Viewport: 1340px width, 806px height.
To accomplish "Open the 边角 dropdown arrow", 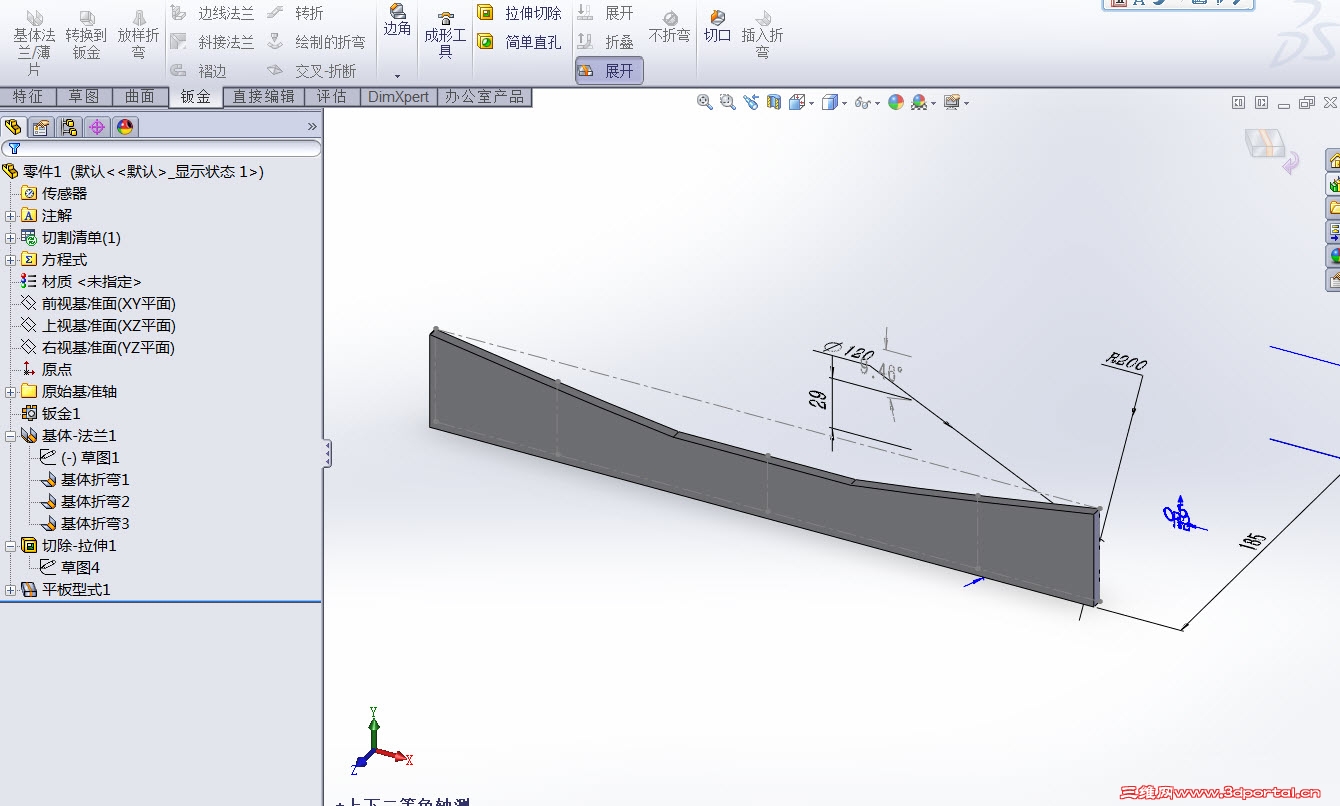I will coord(397,76).
